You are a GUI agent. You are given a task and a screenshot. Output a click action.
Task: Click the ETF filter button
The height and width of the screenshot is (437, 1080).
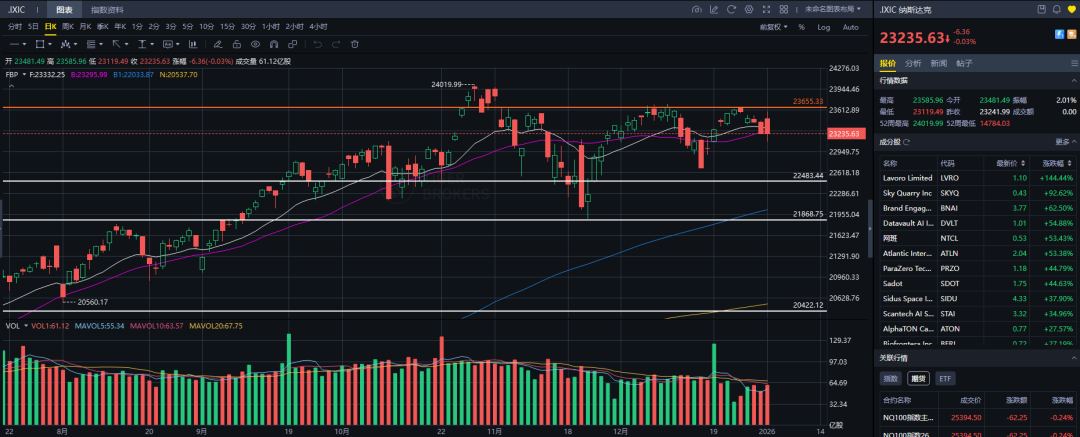[945, 379]
